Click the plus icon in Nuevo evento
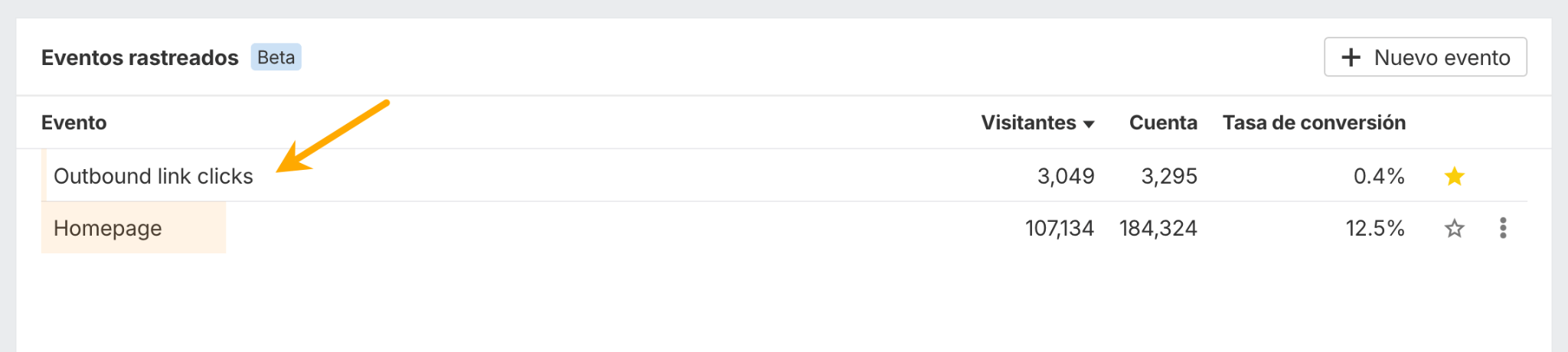1568x352 pixels. point(1351,57)
